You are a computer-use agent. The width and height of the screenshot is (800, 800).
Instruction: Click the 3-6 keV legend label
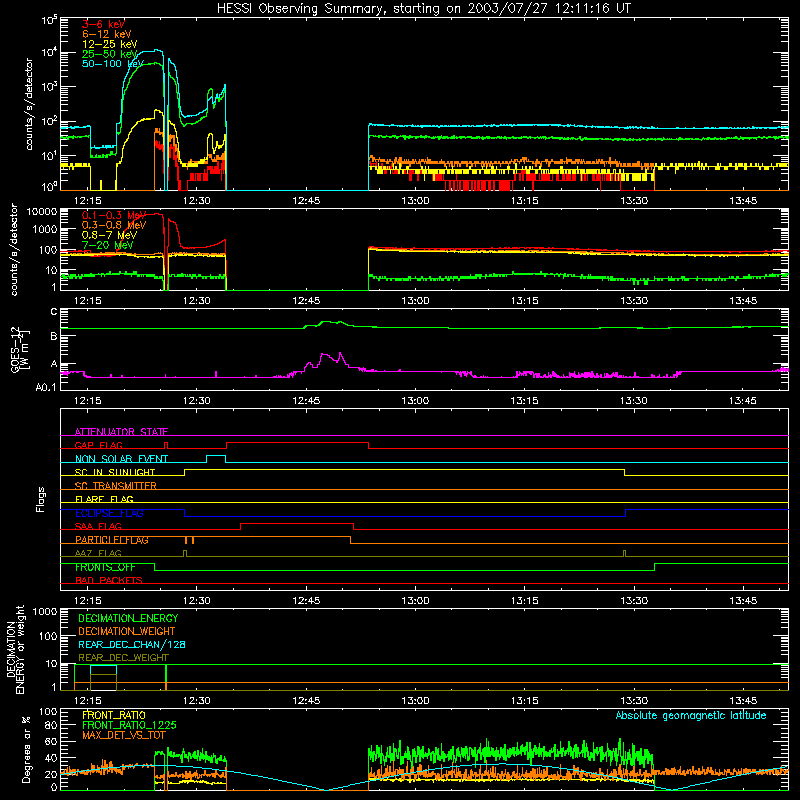103,24
